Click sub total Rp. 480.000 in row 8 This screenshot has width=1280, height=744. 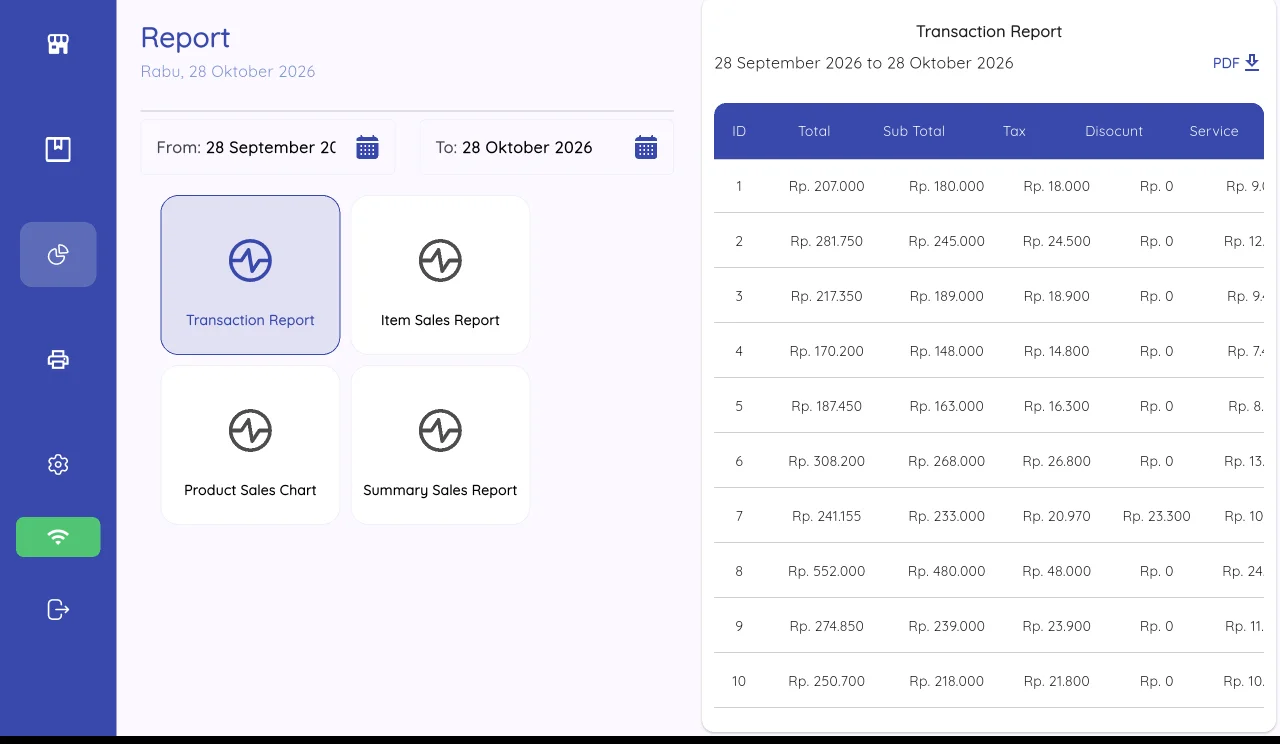point(947,571)
